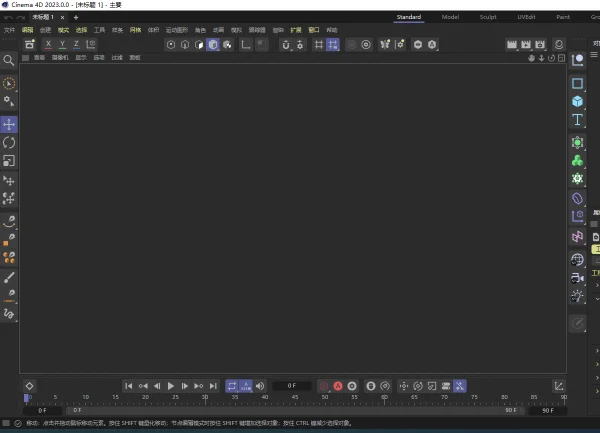The image size is (600, 433).
Task: Switch to Edges mode
Action: (x=185, y=45)
